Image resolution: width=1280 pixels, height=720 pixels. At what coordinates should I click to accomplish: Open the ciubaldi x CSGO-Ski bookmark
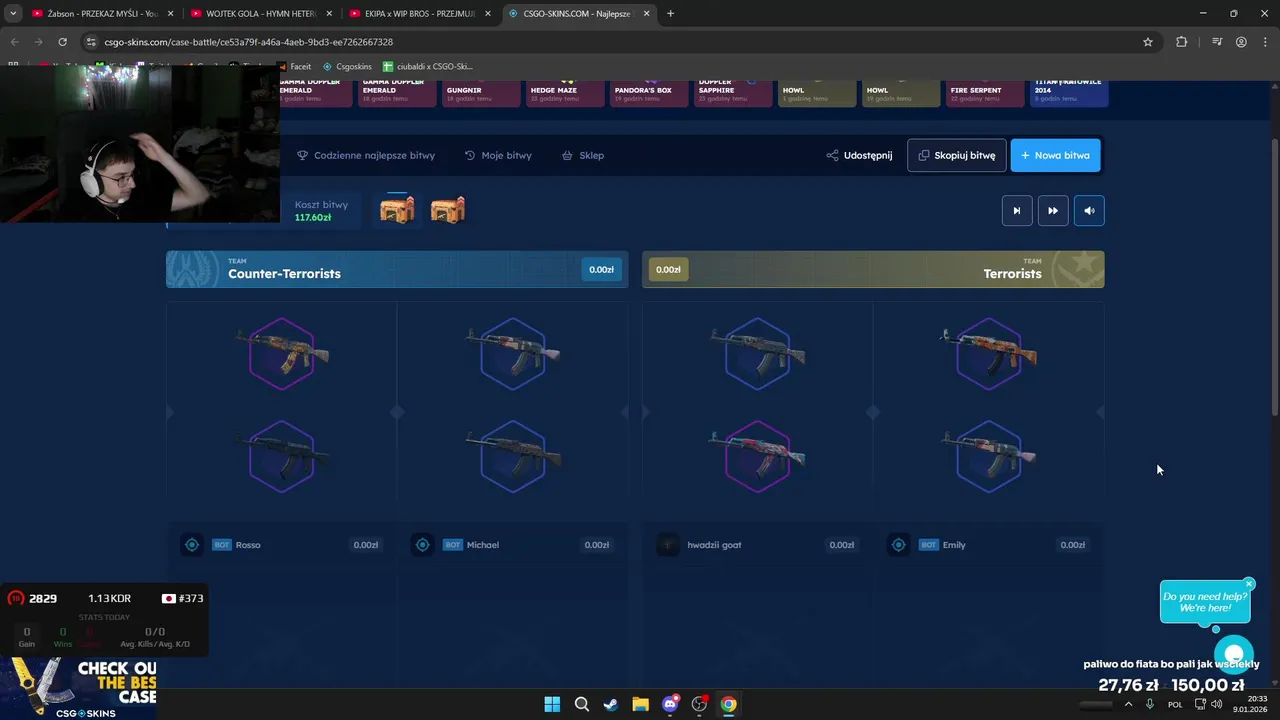click(428, 67)
